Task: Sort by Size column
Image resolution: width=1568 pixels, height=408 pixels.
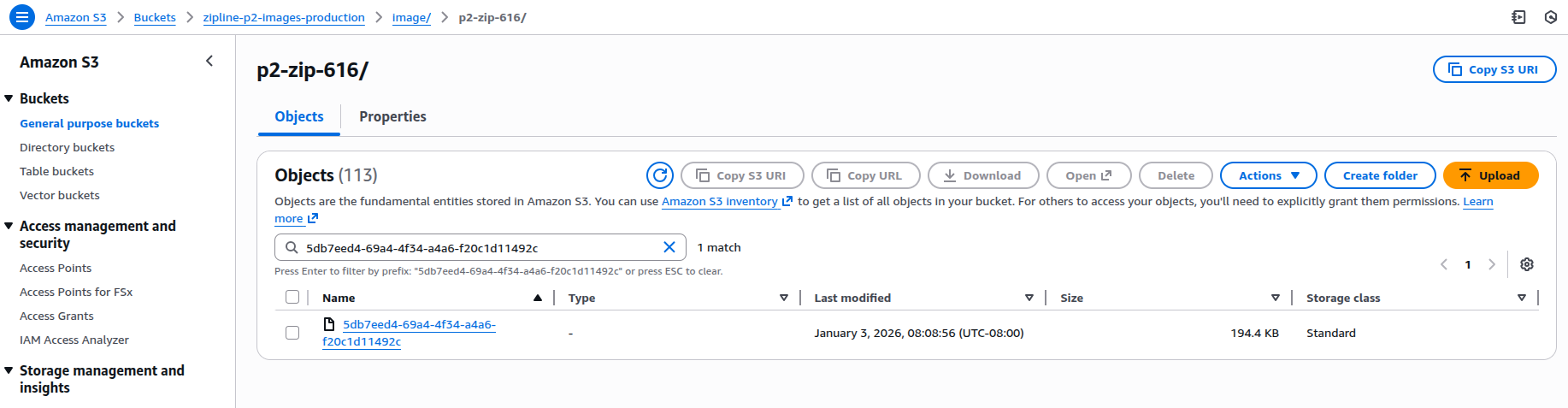Action: pos(1275,298)
